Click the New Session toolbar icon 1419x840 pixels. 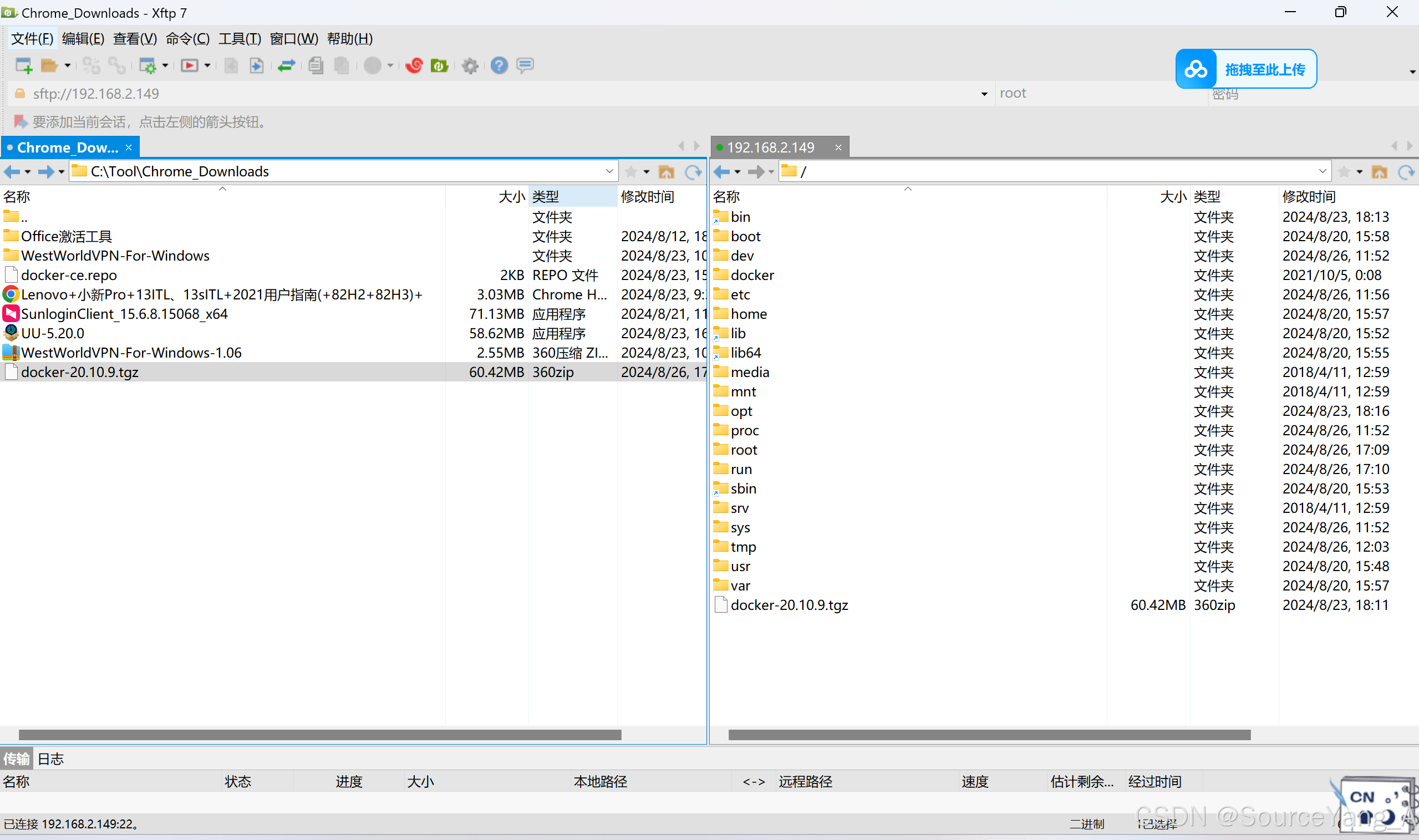(24, 65)
